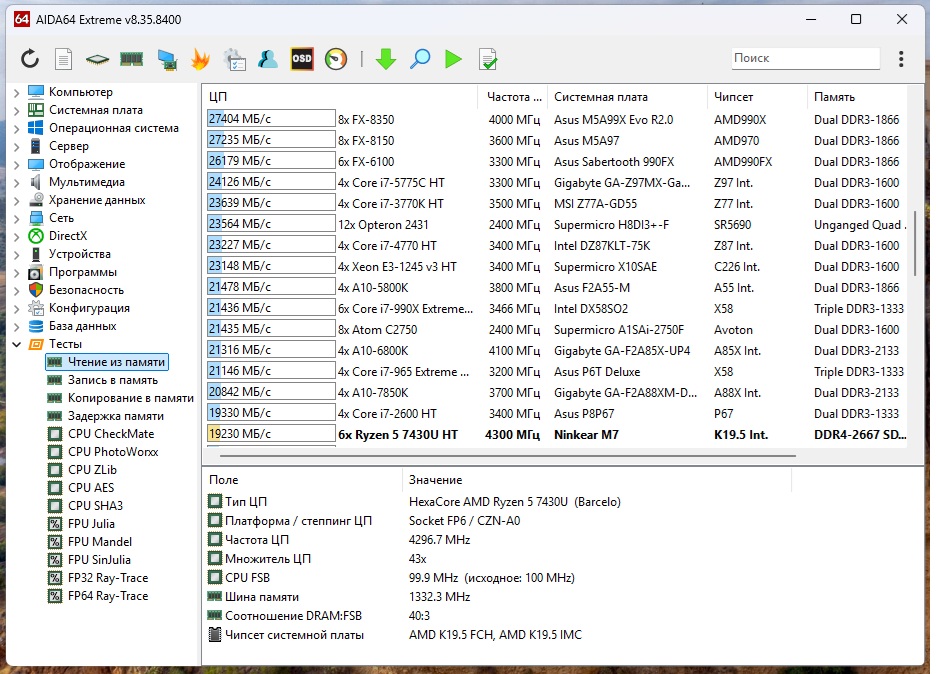Click the Поле column header
Viewport: 936px width, 674px height.
point(303,479)
